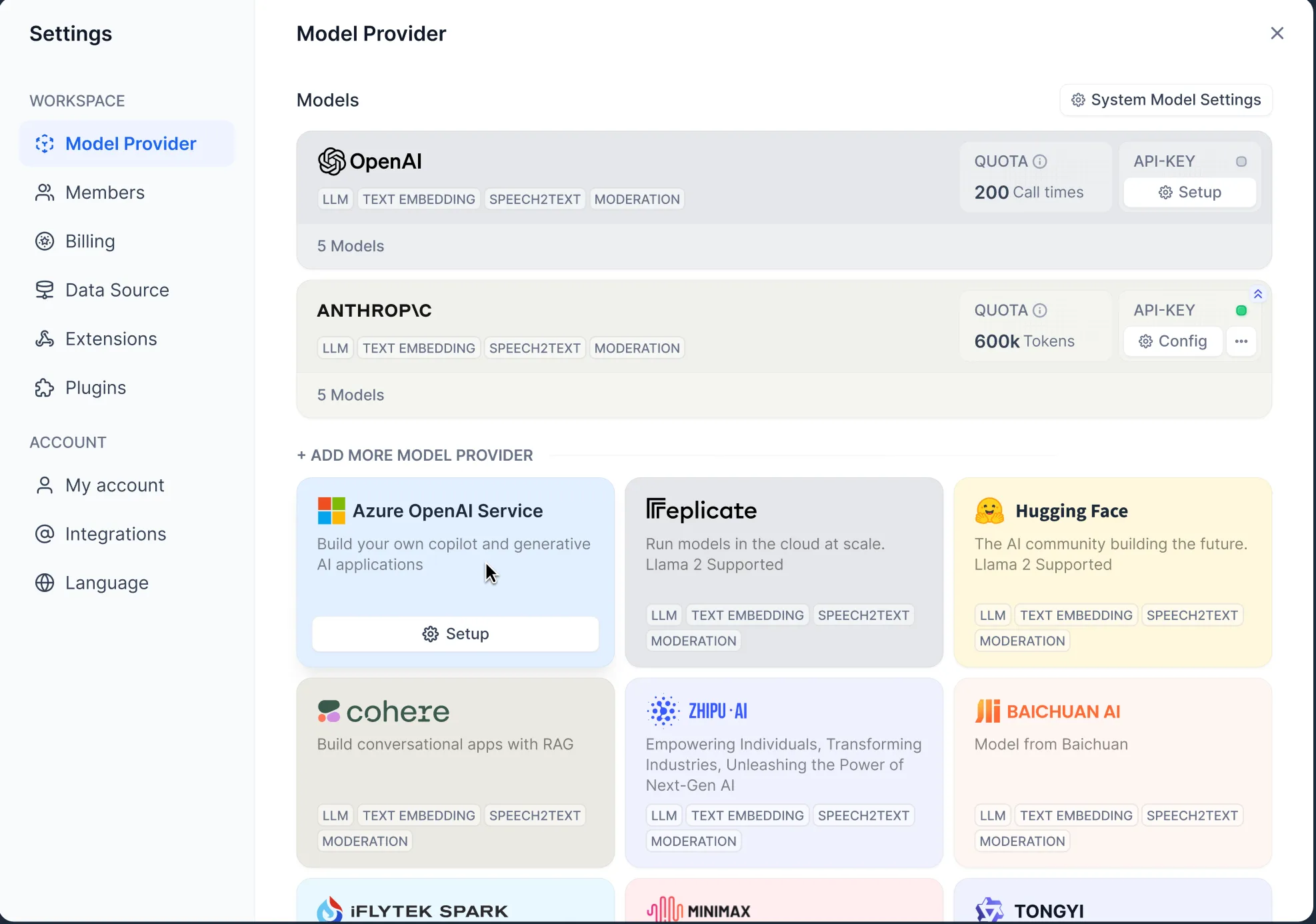Open System Model Settings
This screenshot has width=1316, height=924.
[1165, 100]
